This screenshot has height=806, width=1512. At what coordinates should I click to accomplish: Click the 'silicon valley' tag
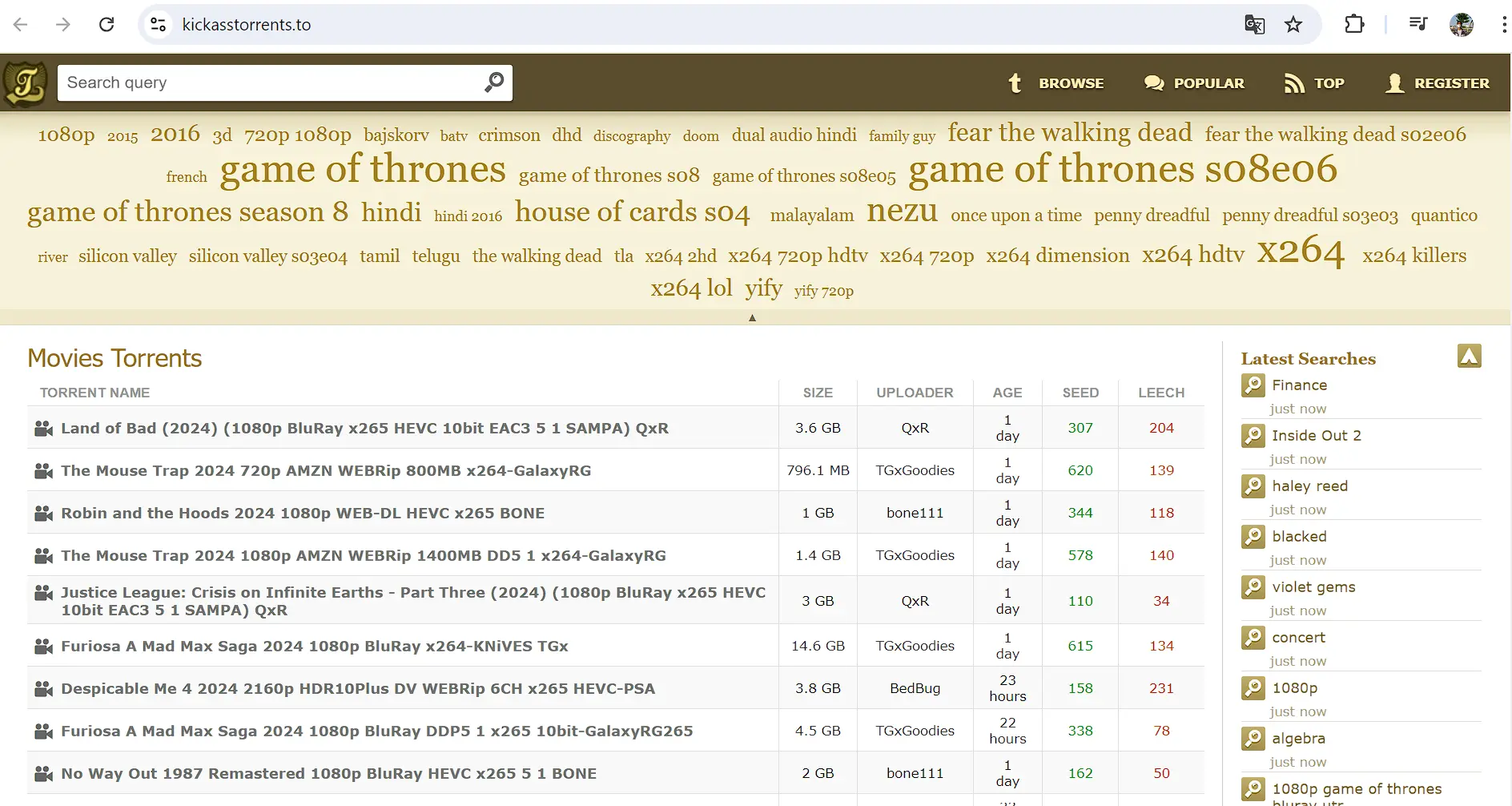[127, 256]
